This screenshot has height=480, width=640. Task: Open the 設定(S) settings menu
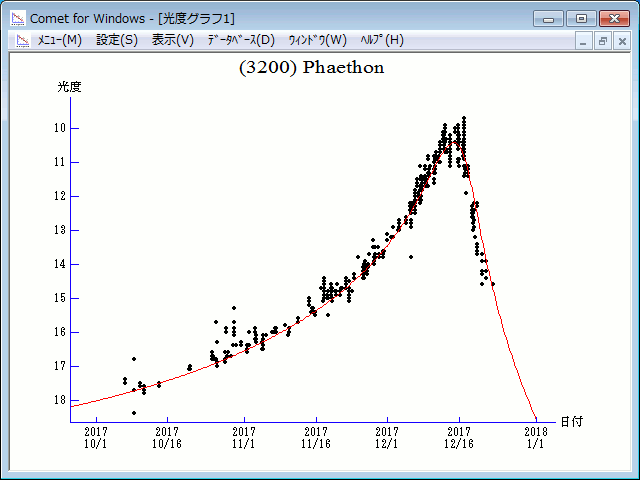pos(117,40)
